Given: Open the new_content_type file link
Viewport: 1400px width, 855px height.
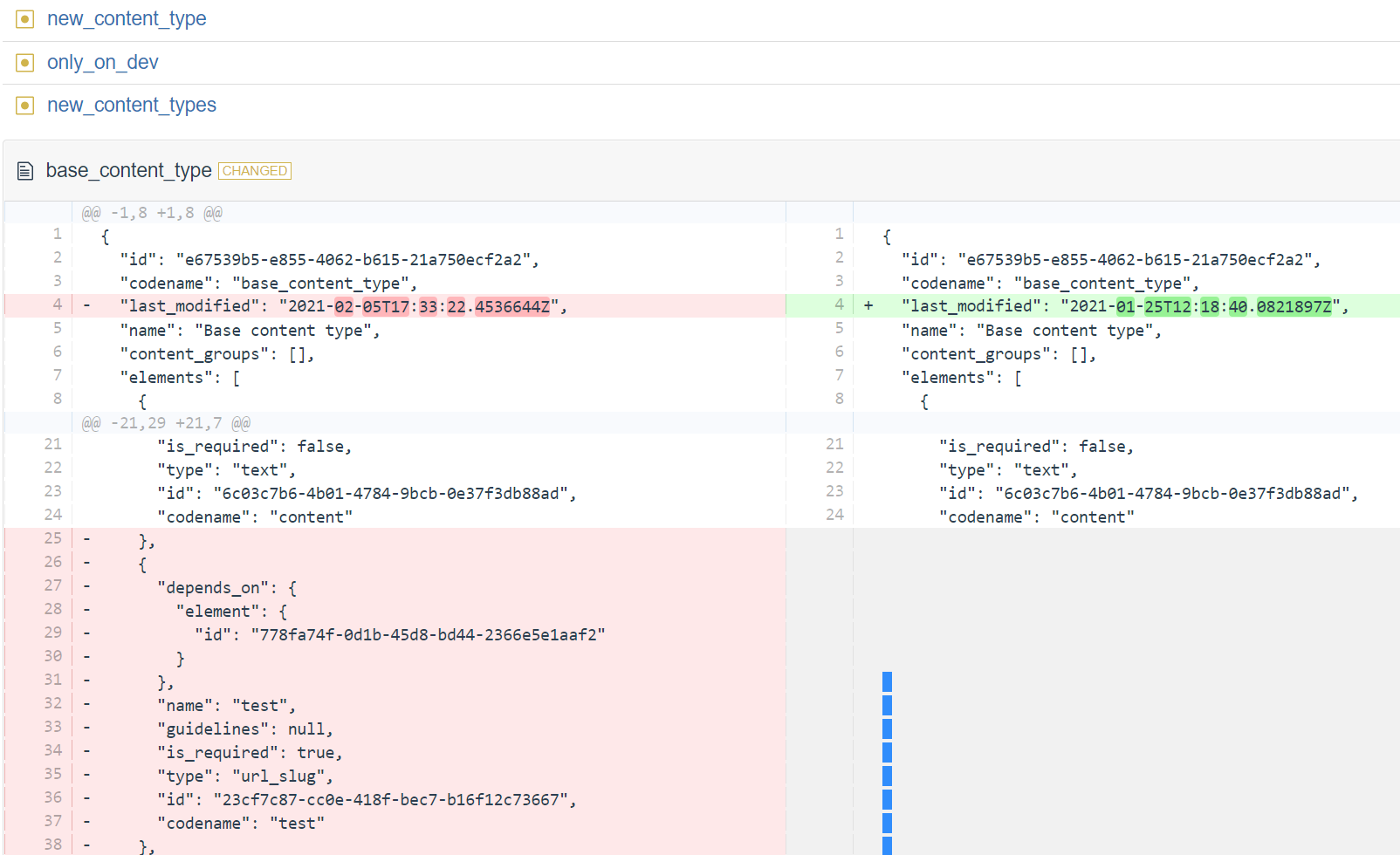Looking at the screenshot, I should coord(127,19).
